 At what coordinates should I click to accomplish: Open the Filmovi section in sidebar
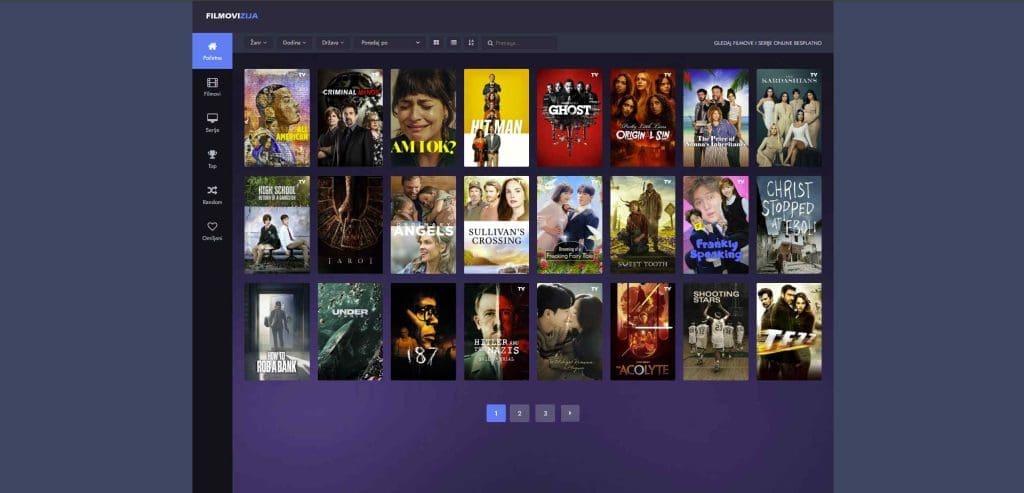(x=212, y=87)
